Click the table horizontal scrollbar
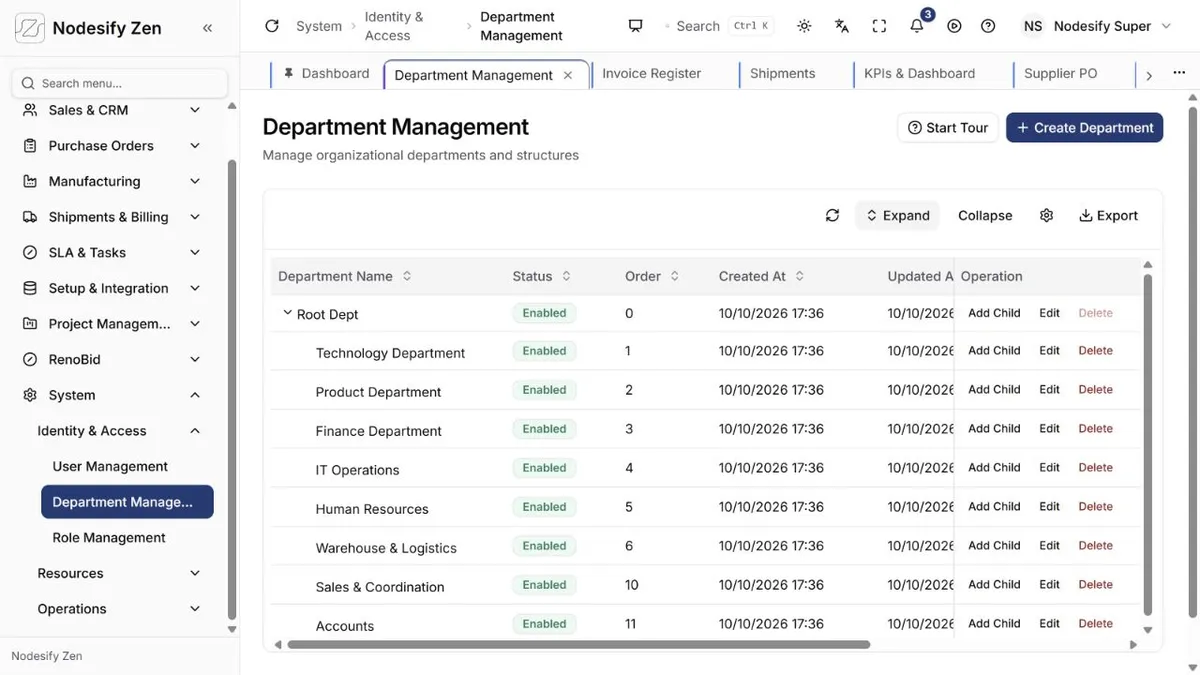1200x675 pixels. pos(579,645)
